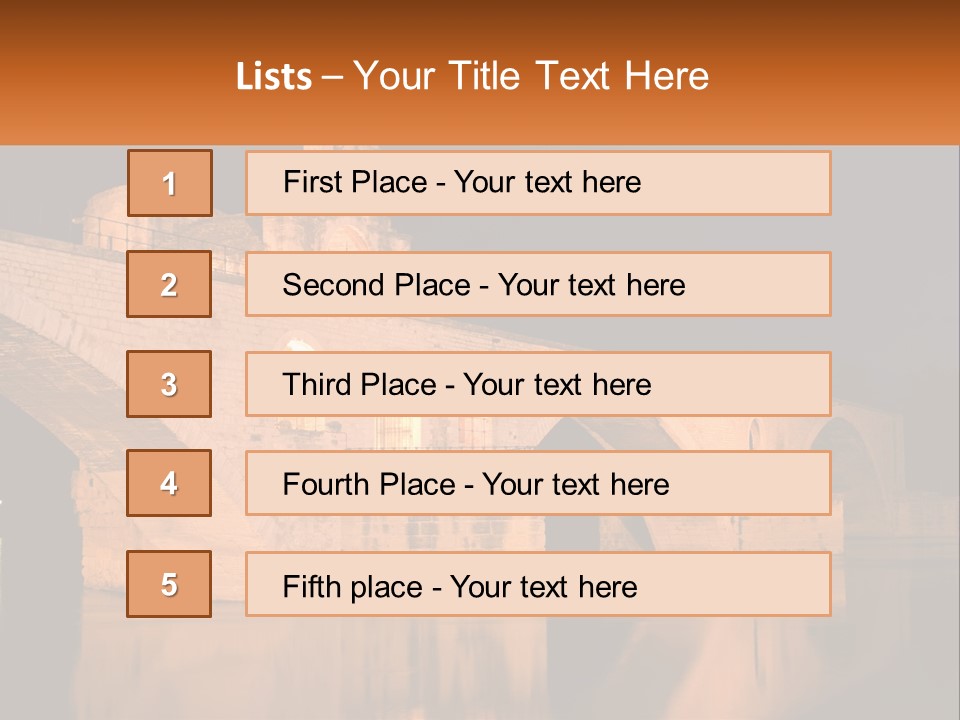Click the word 'First' in the list

[313, 182]
